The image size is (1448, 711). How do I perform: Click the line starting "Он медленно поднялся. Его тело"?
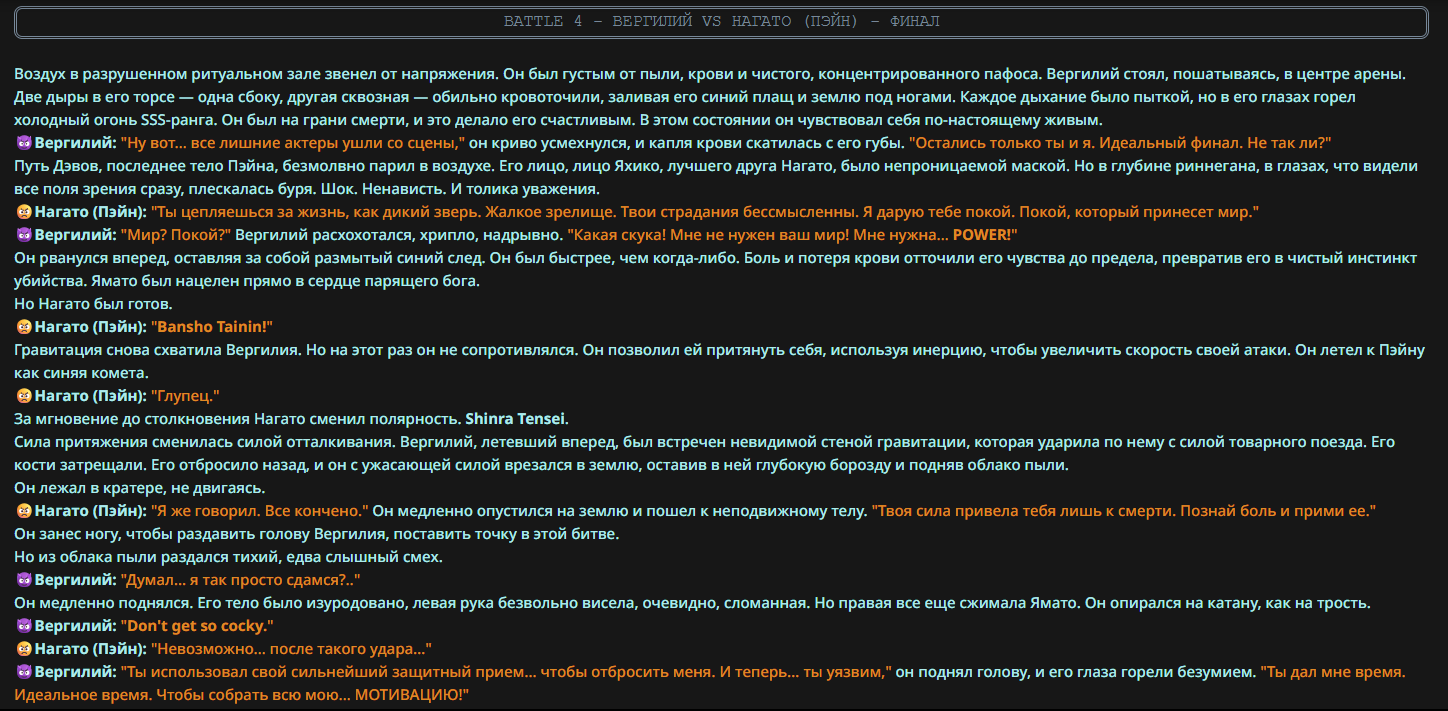(x=692, y=603)
